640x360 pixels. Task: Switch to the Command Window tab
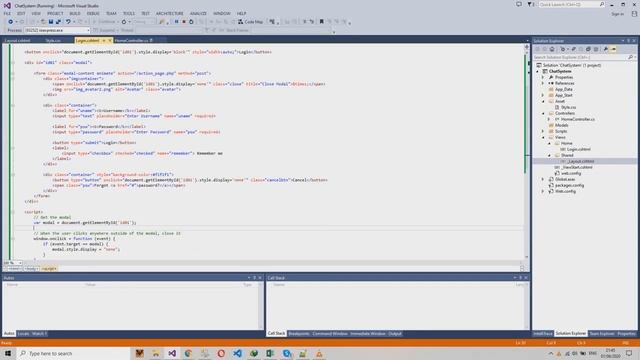coord(330,334)
